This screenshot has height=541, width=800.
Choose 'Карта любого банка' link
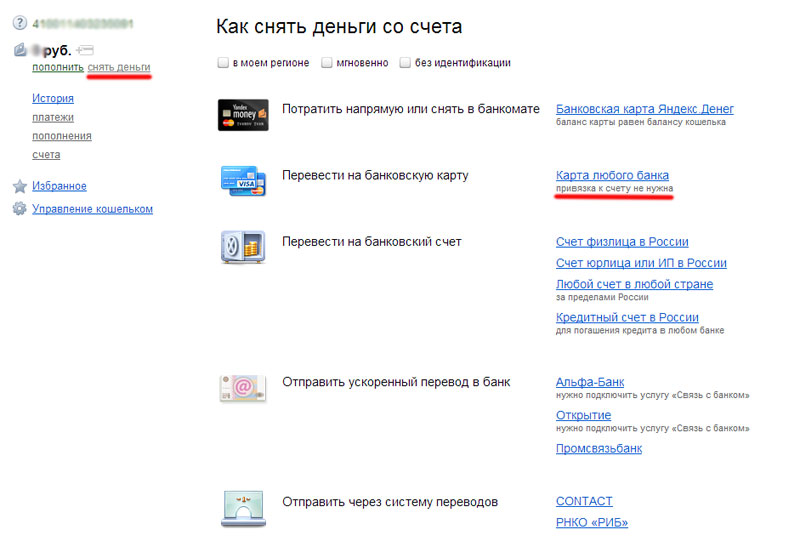612,175
